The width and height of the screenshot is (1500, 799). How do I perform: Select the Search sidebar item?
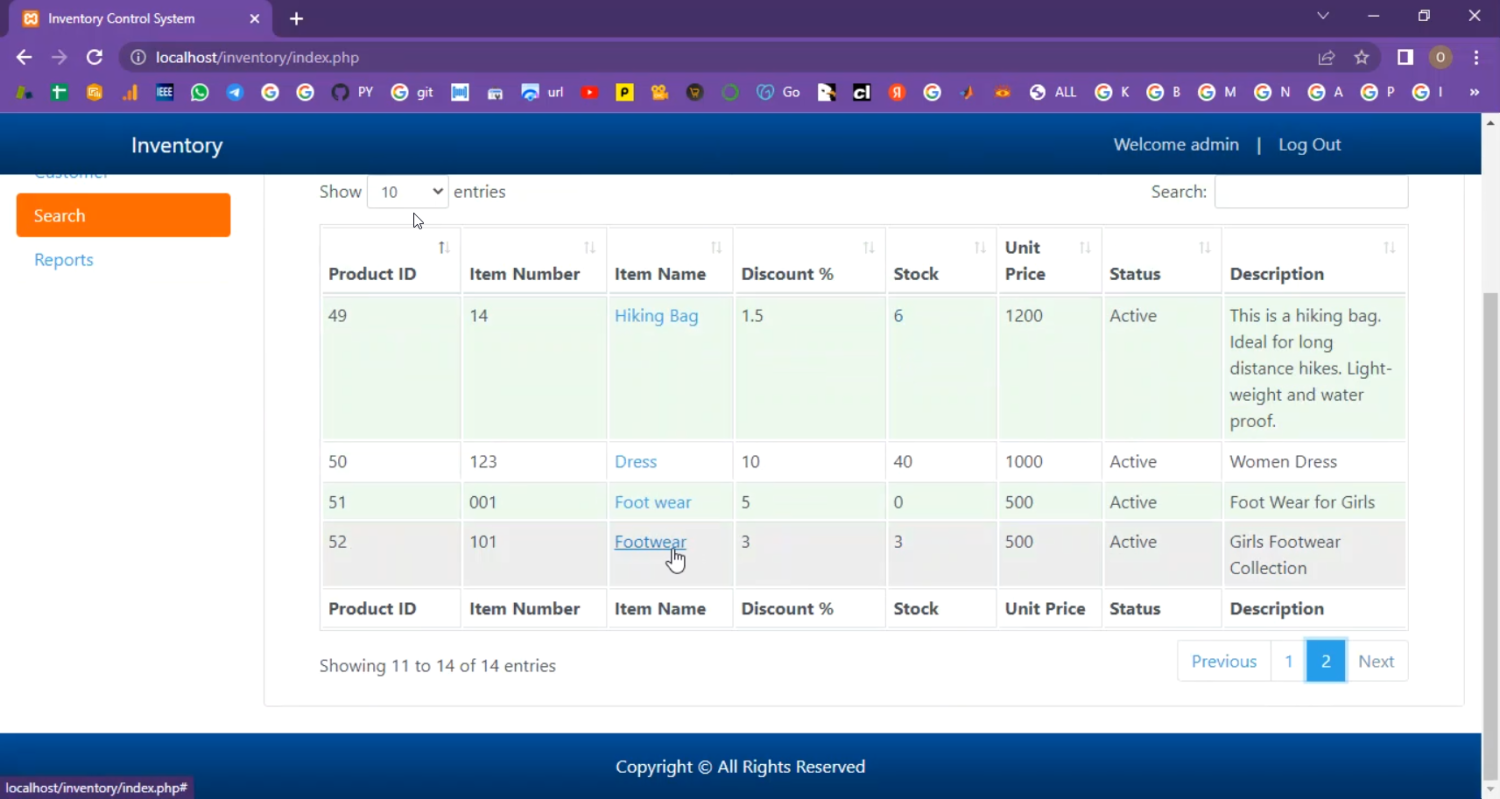coord(123,215)
